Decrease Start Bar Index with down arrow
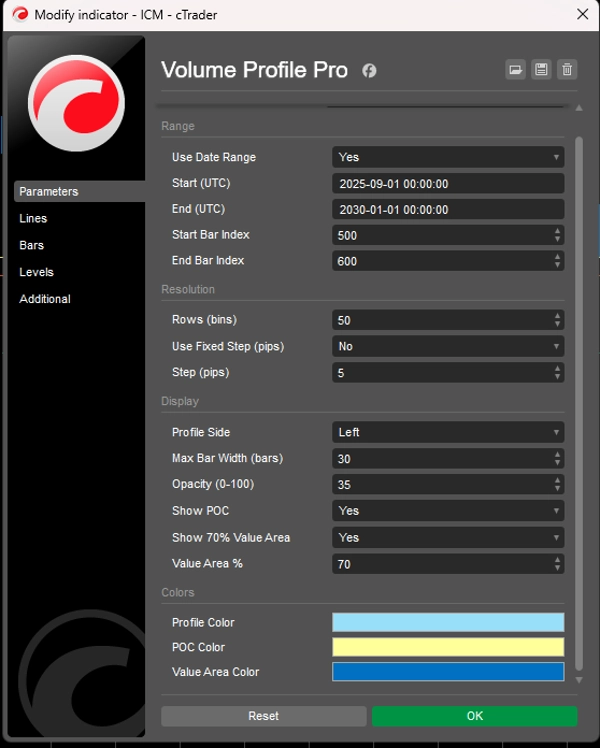Image resolution: width=600 pixels, height=748 pixels. pos(557,239)
